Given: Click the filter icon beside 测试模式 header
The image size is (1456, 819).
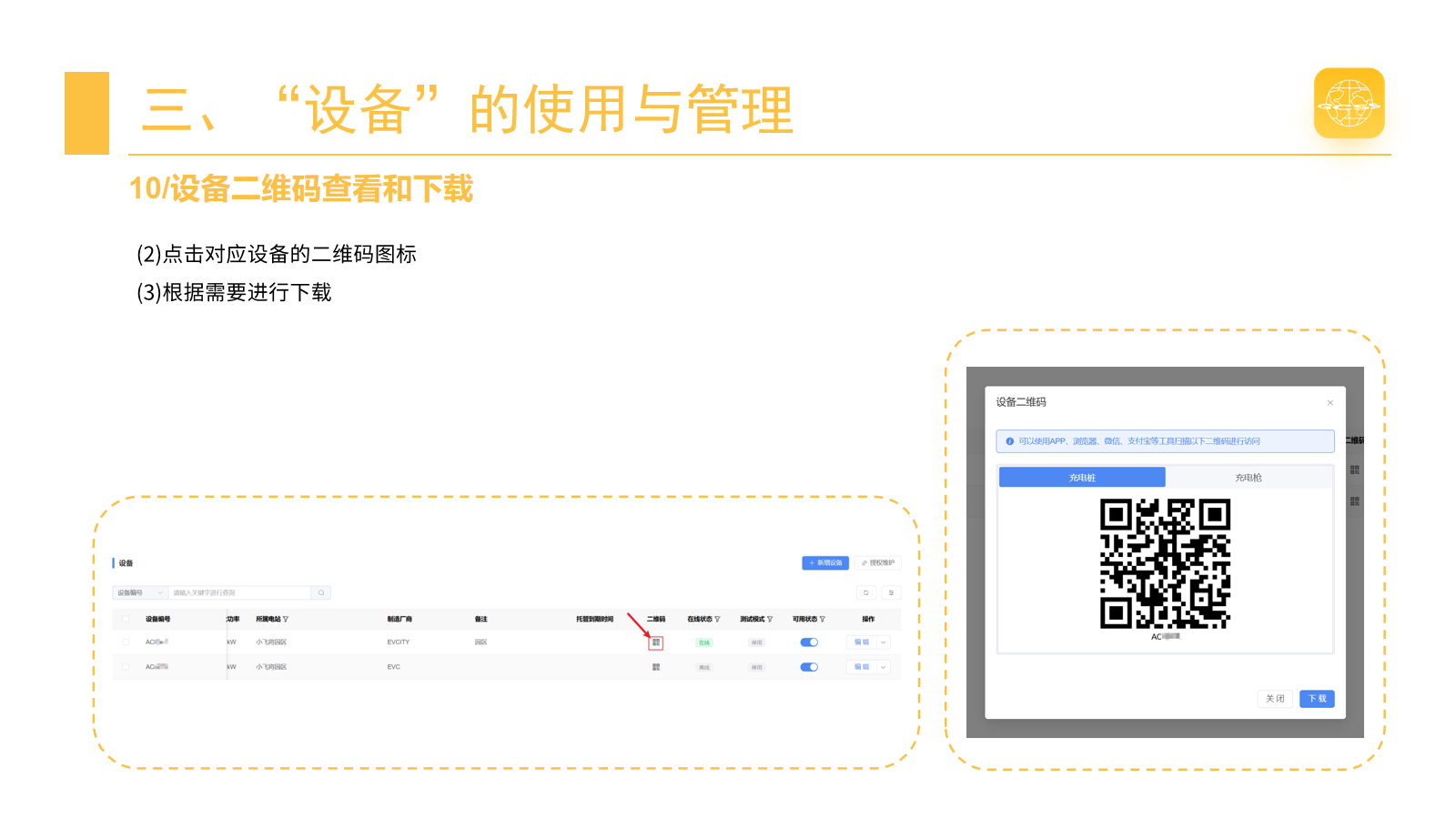Looking at the screenshot, I should (770, 619).
